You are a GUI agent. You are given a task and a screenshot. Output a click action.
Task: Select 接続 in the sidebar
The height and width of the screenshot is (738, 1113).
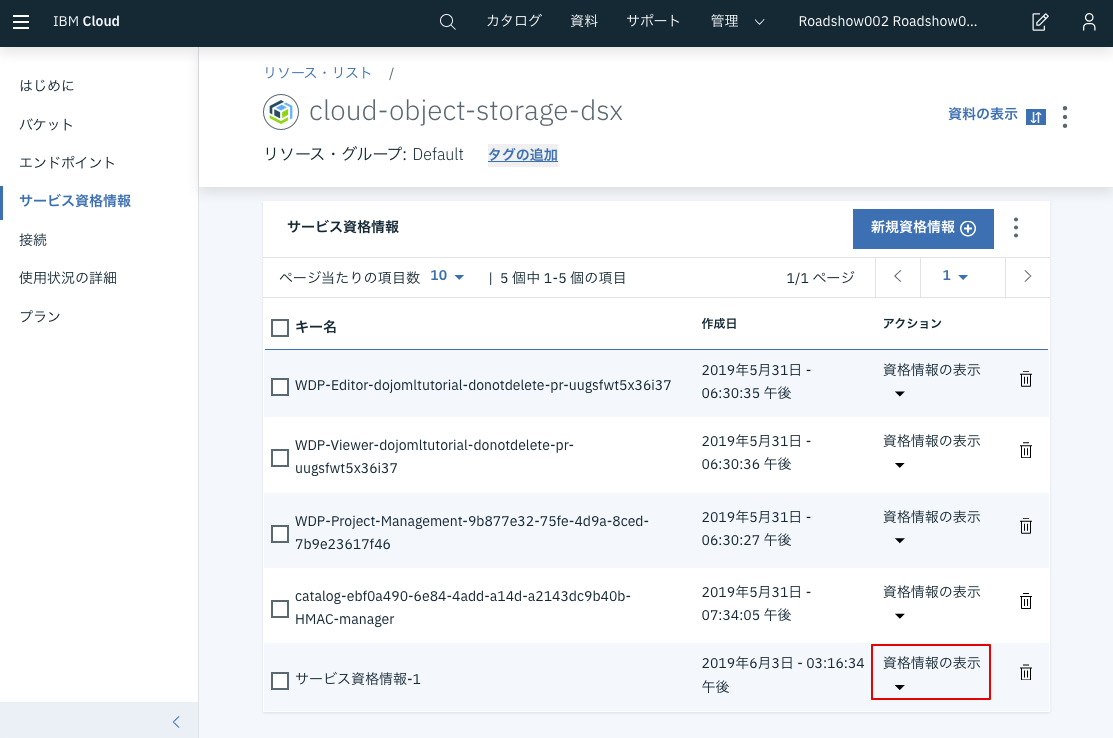(x=33, y=241)
